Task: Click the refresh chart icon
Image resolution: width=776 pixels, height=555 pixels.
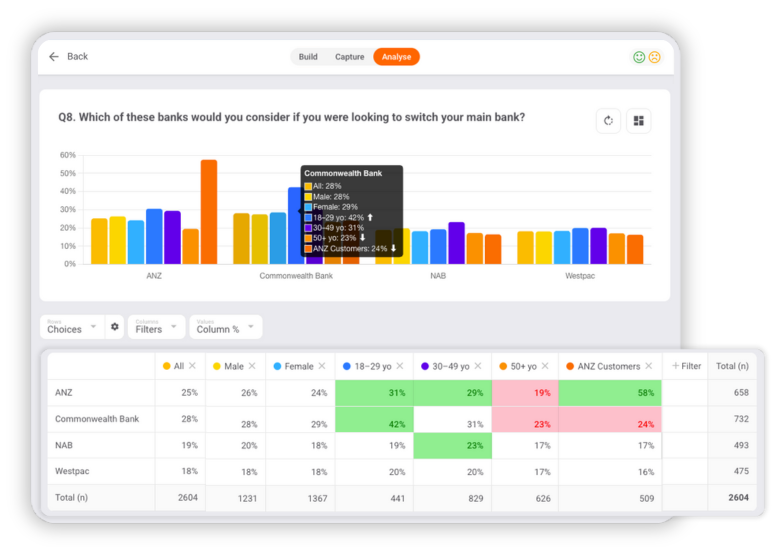Action: click(608, 121)
